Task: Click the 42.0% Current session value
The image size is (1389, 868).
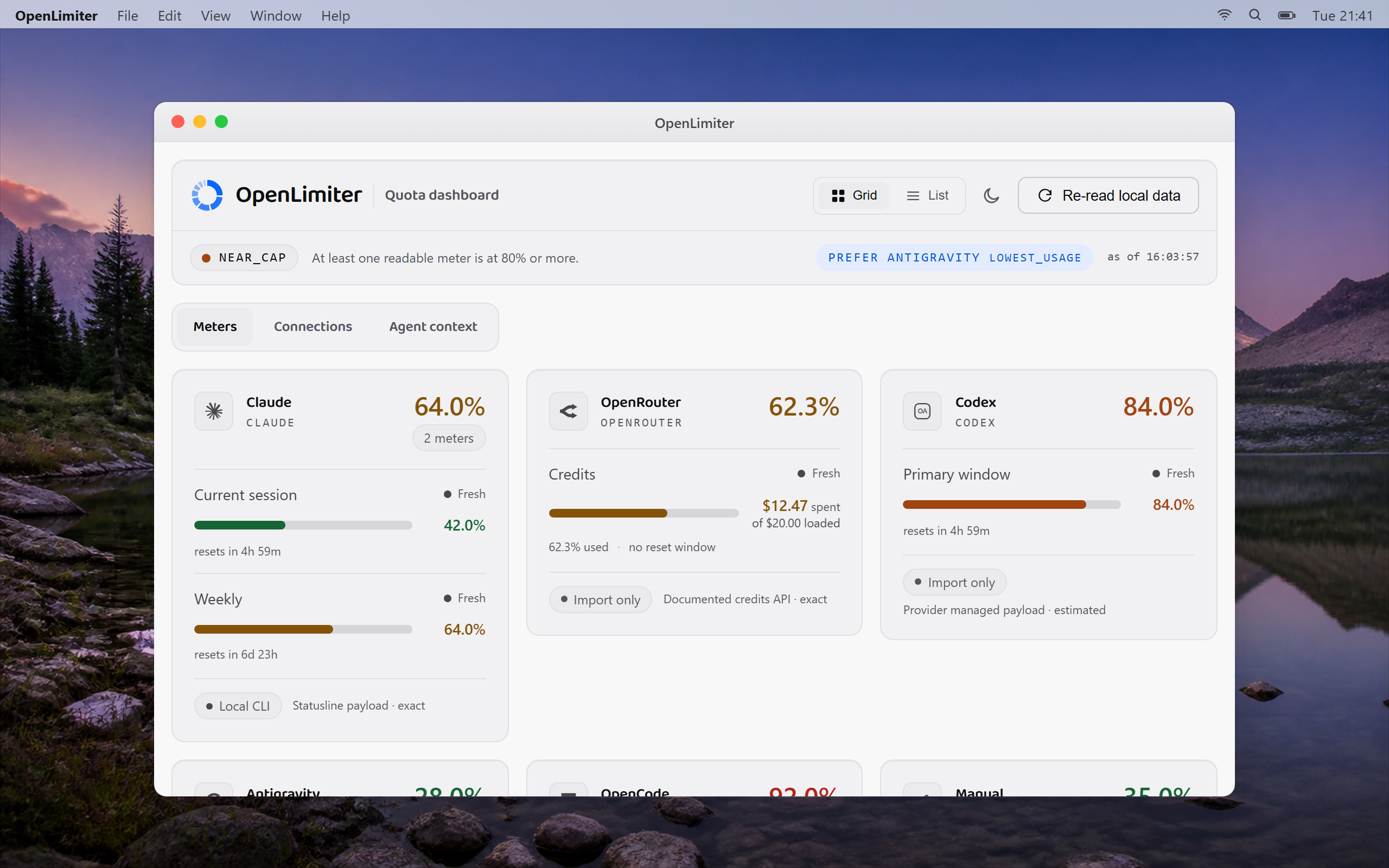Action: tap(464, 525)
